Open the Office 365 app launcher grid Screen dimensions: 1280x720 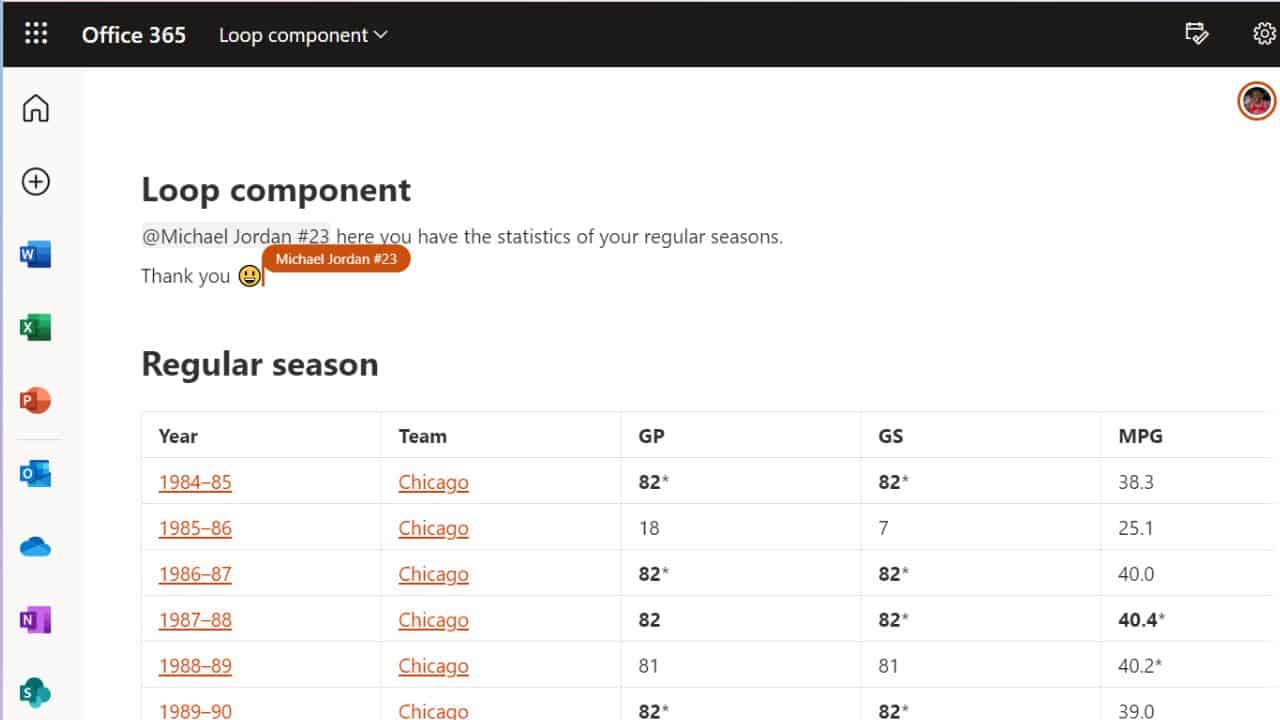[x=36, y=34]
